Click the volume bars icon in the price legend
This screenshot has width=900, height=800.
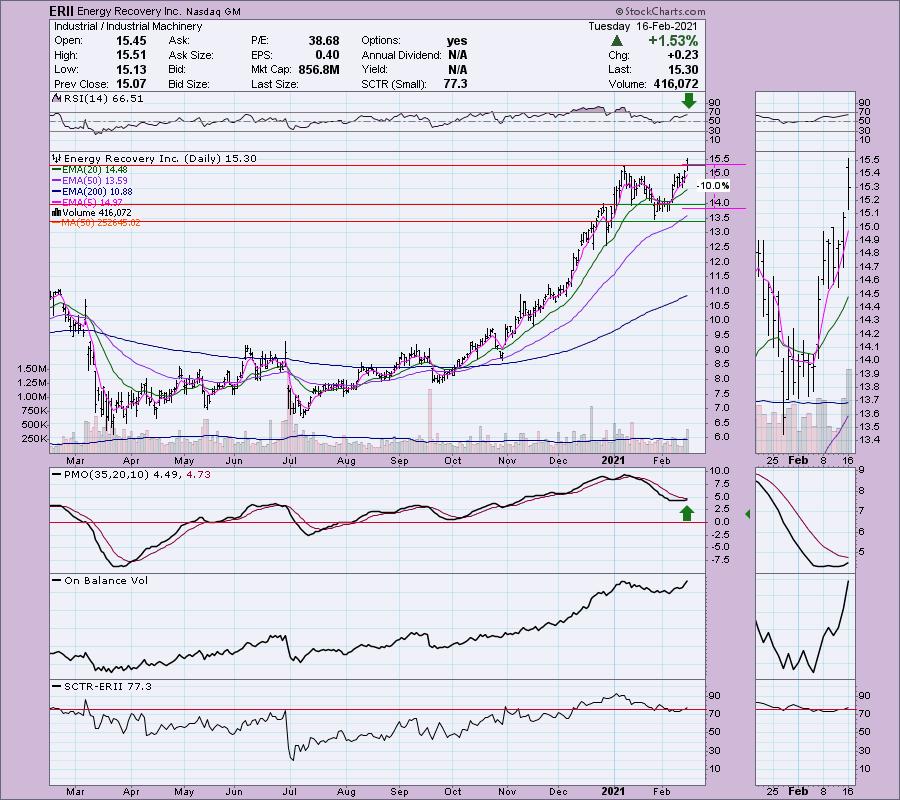(x=57, y=213)
